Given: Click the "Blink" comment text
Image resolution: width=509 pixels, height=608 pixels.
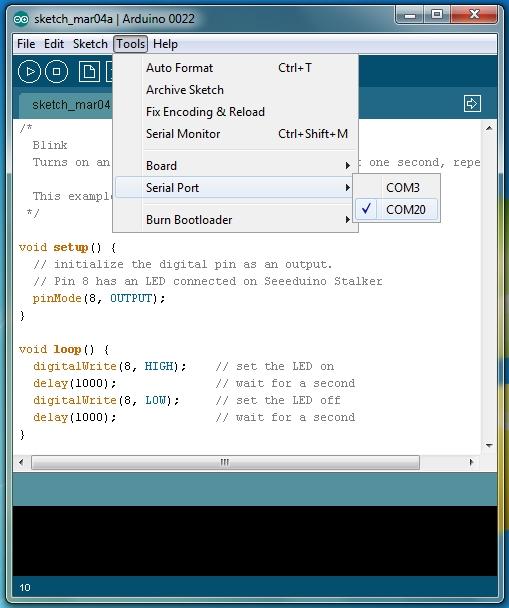Looking at the screenshot, I should [x=50, y=145].
